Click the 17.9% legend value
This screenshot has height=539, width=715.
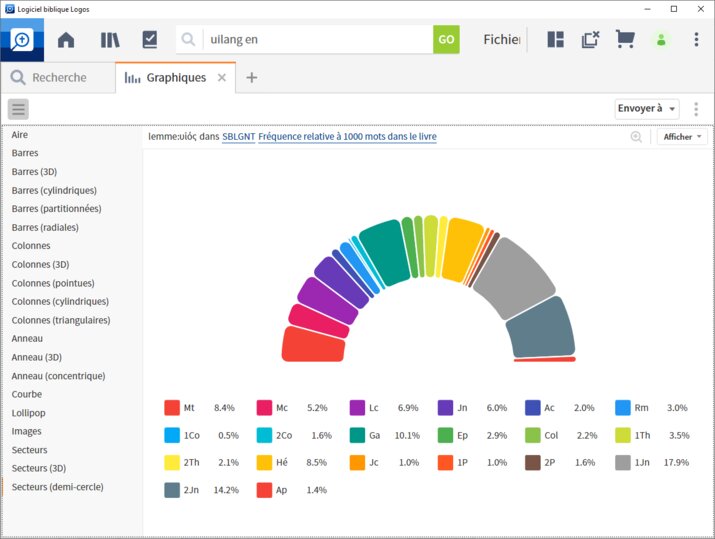point(676,462)
